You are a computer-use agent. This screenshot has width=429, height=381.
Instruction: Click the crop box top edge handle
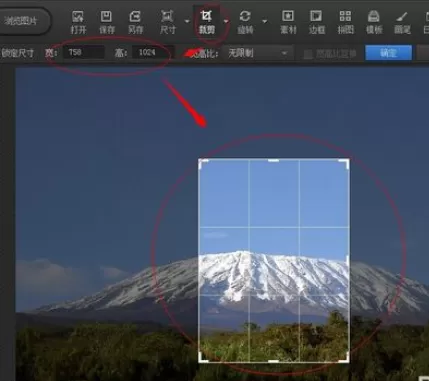[273, 160]
